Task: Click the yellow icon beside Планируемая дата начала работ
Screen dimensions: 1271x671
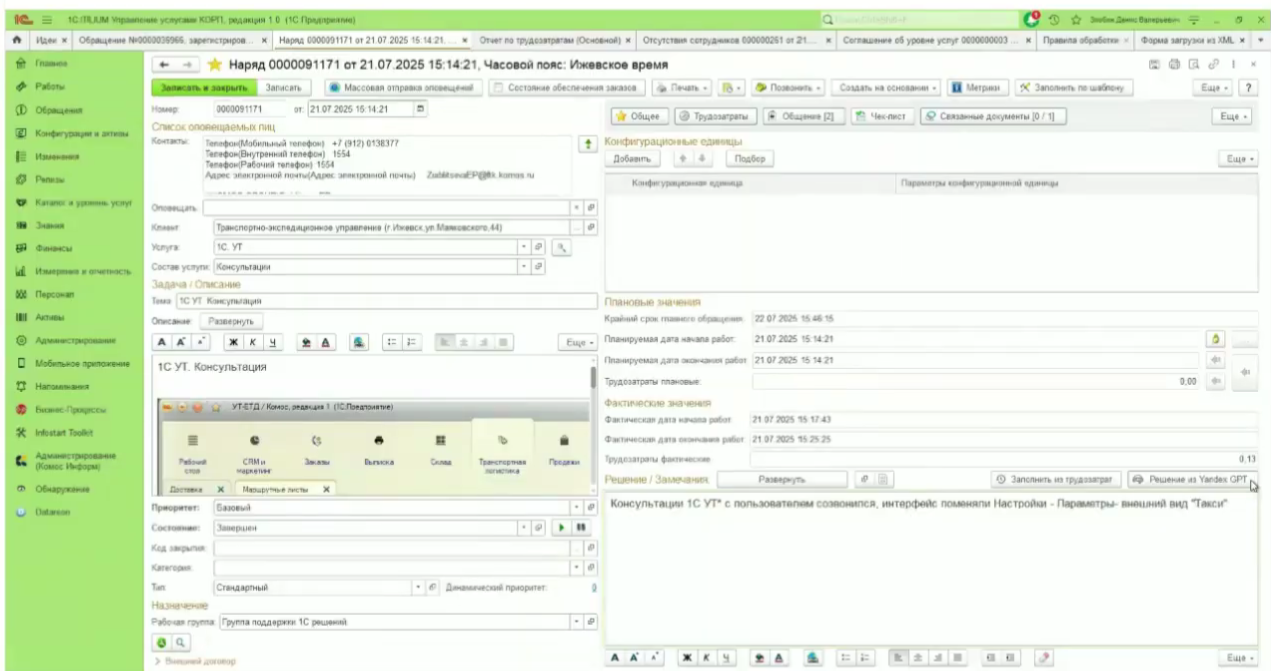Action: pyautogui.click(x=1215, y=338)
